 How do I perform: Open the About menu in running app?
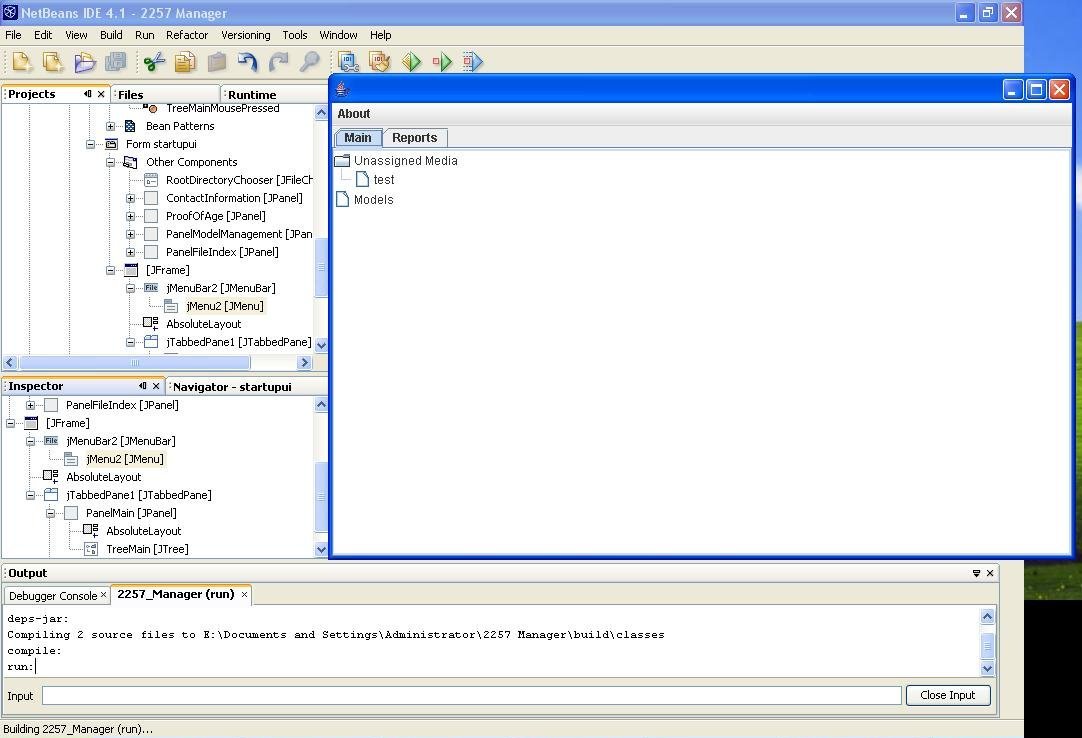point(353,114)
